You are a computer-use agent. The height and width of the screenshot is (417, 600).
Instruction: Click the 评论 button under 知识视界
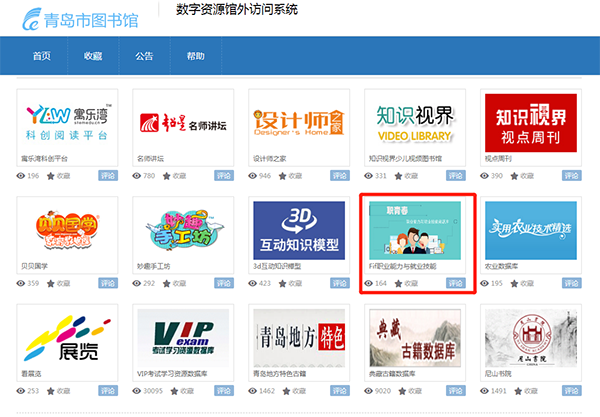pyautogui.click(x=456, y=176)
